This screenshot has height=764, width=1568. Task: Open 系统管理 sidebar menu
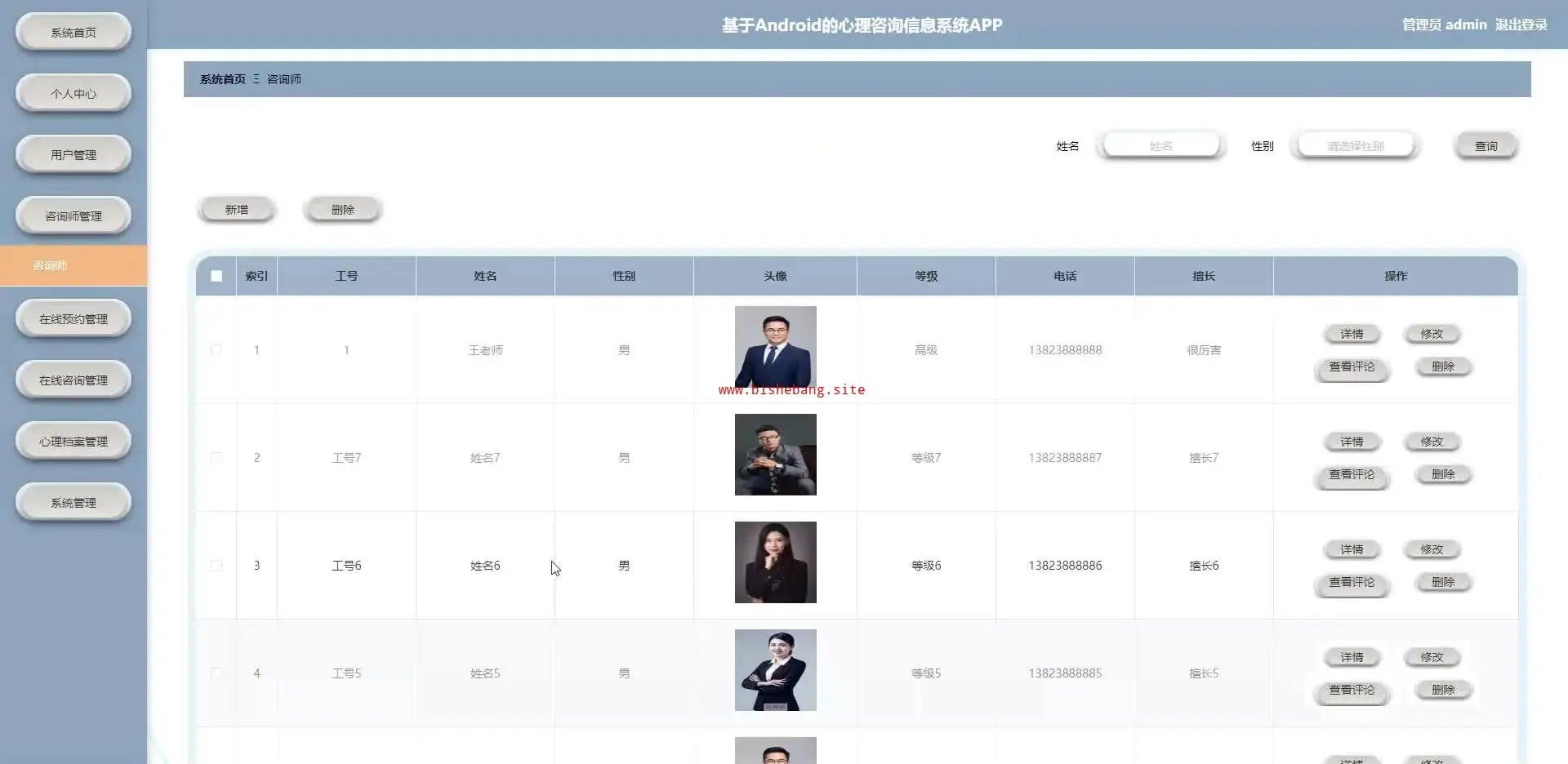click(73, 502)
